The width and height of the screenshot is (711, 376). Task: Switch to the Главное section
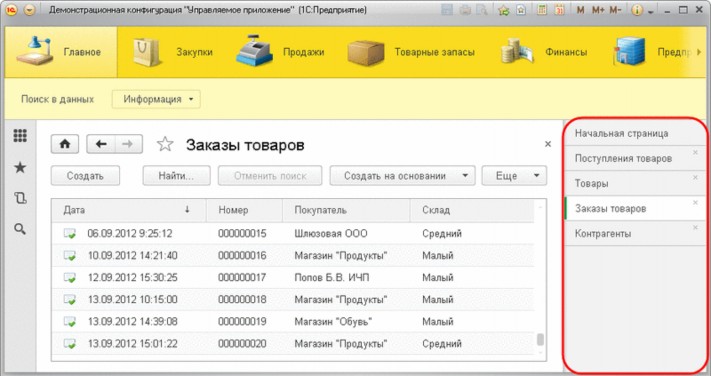coord(61,52)
